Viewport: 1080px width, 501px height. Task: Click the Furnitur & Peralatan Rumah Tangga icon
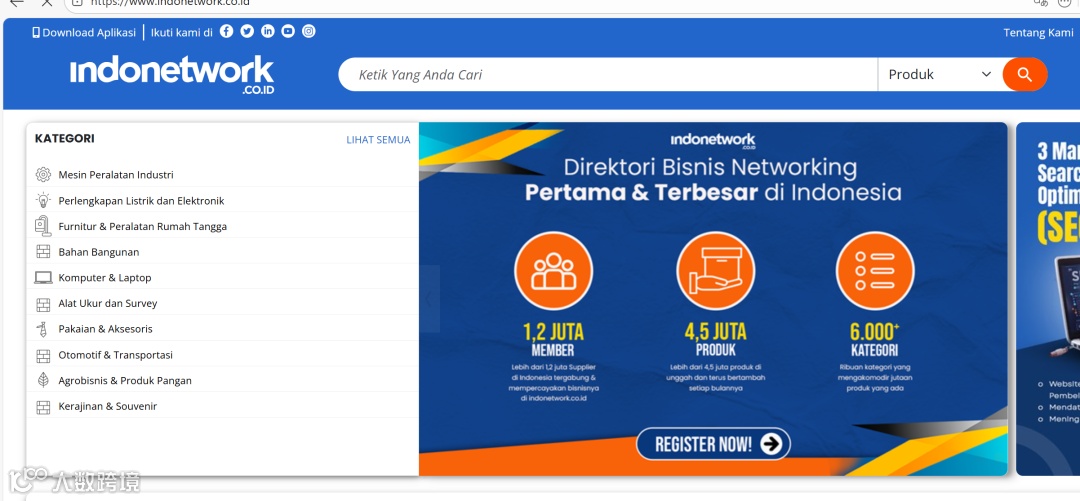pos(43,226)
